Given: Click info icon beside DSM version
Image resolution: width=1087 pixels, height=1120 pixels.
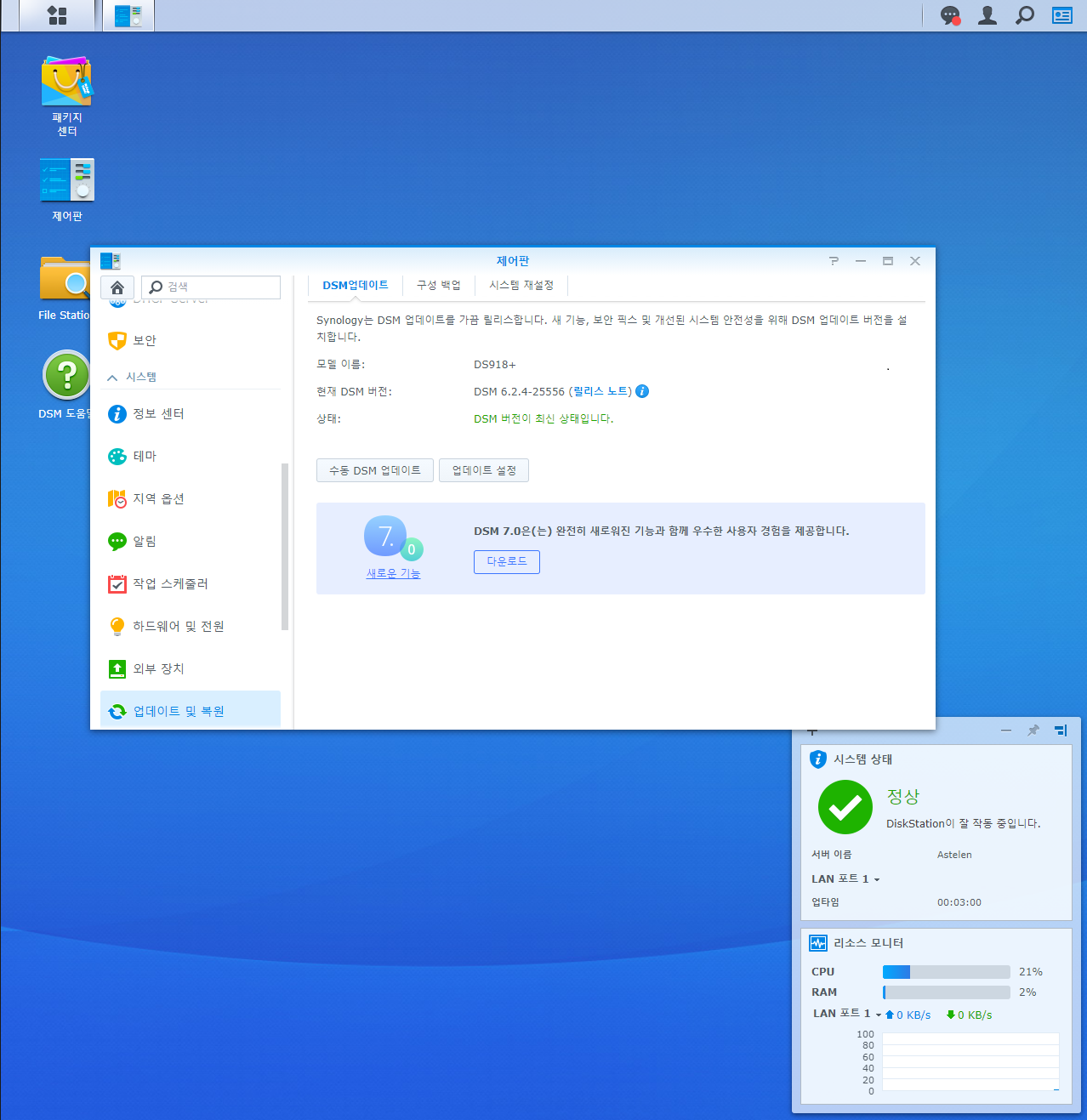Looking at the screenshot, I should (642, 391).
